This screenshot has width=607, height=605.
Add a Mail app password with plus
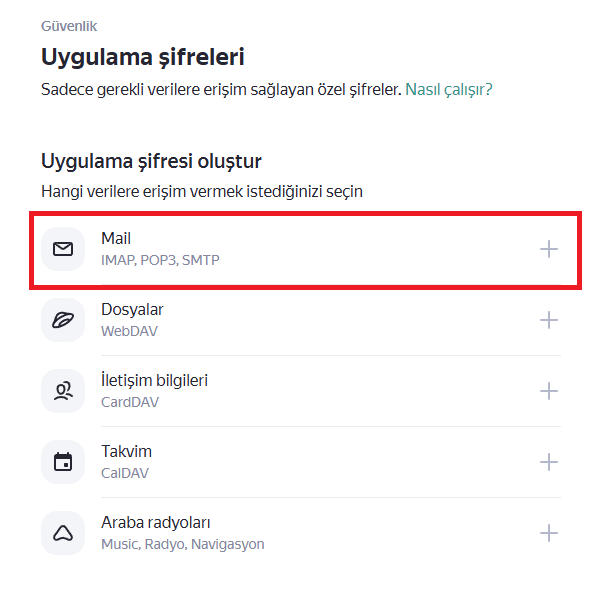tap(549, 249)
